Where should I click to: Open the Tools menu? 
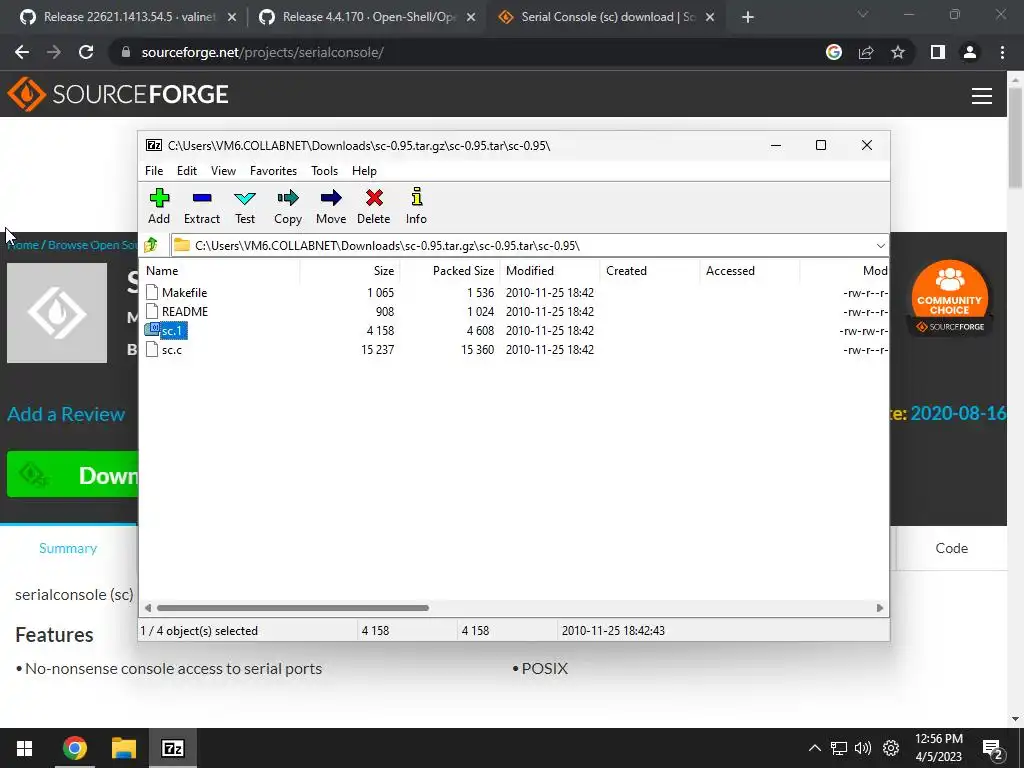tap(325, 170)
